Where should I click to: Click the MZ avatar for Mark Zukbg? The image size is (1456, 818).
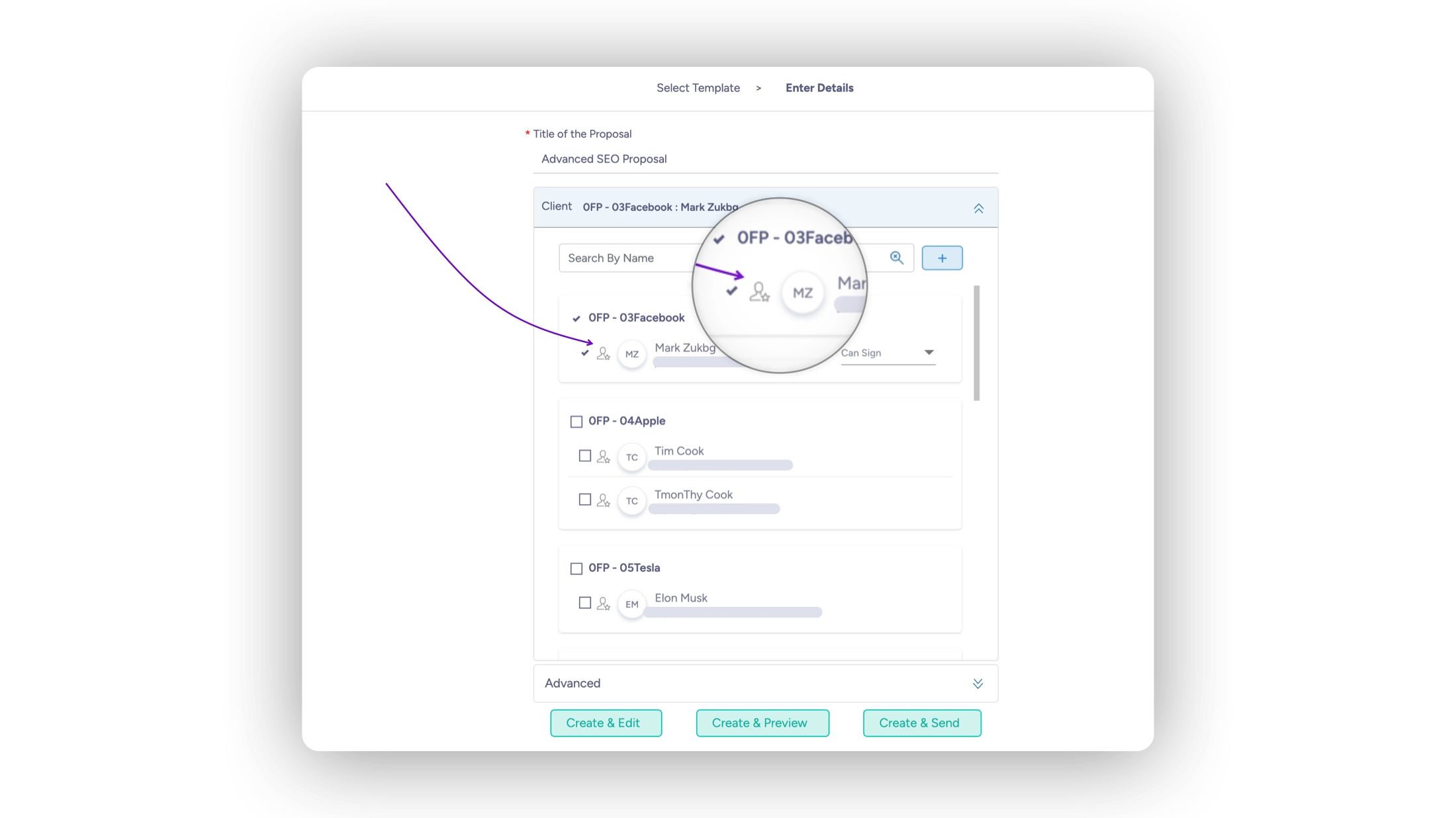[631, 354]
